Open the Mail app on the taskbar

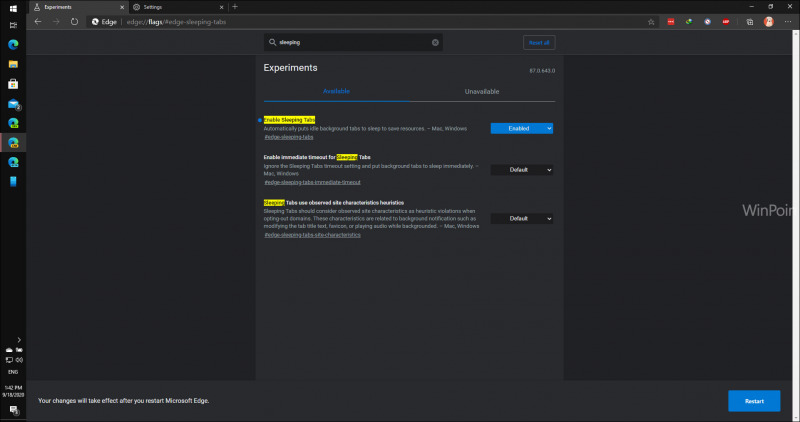click(x=13, y=104)
